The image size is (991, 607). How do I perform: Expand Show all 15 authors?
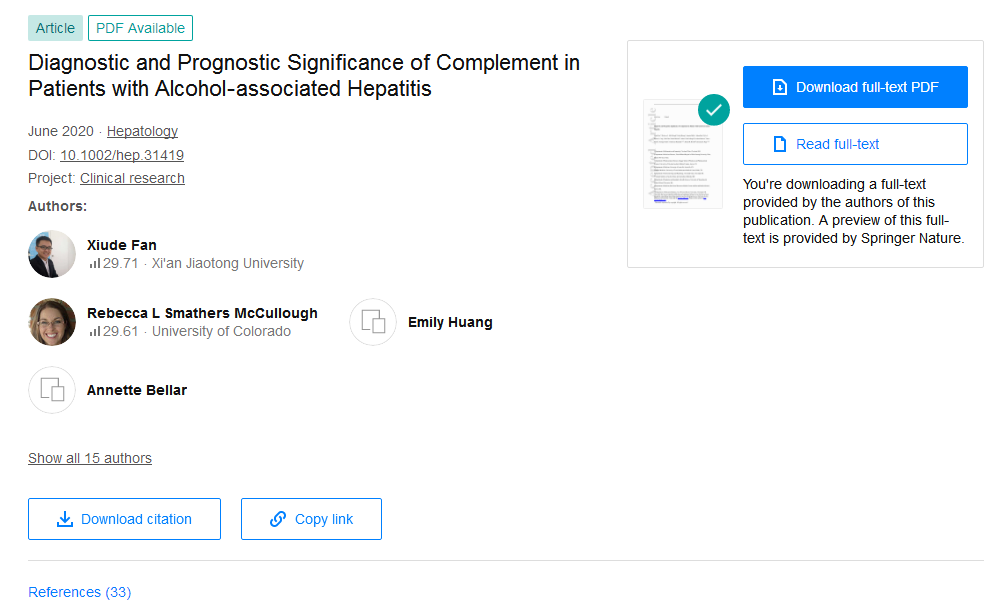(90, 458)
